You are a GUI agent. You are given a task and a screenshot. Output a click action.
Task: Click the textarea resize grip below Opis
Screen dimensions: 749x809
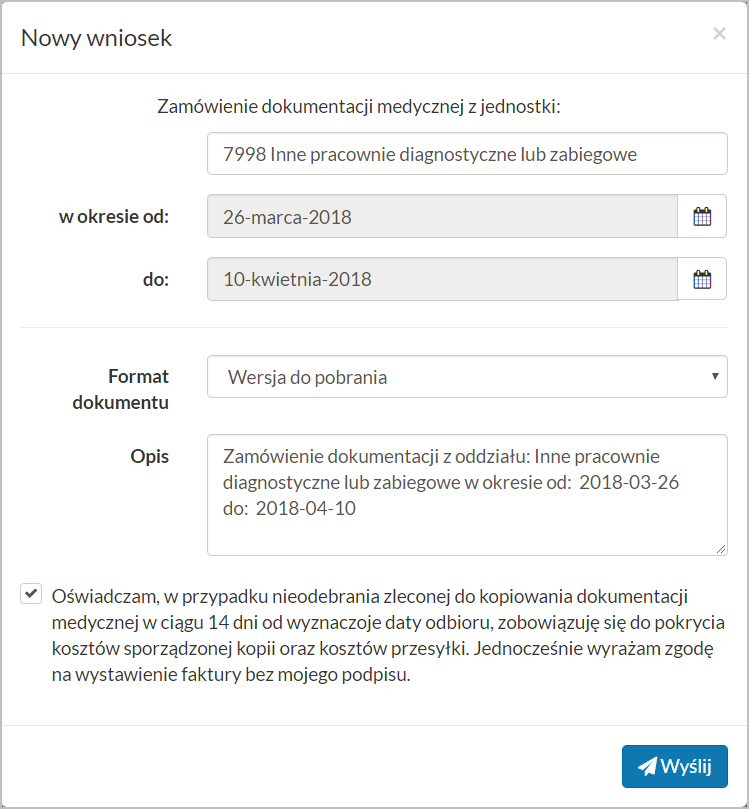[x=721, y=548]
